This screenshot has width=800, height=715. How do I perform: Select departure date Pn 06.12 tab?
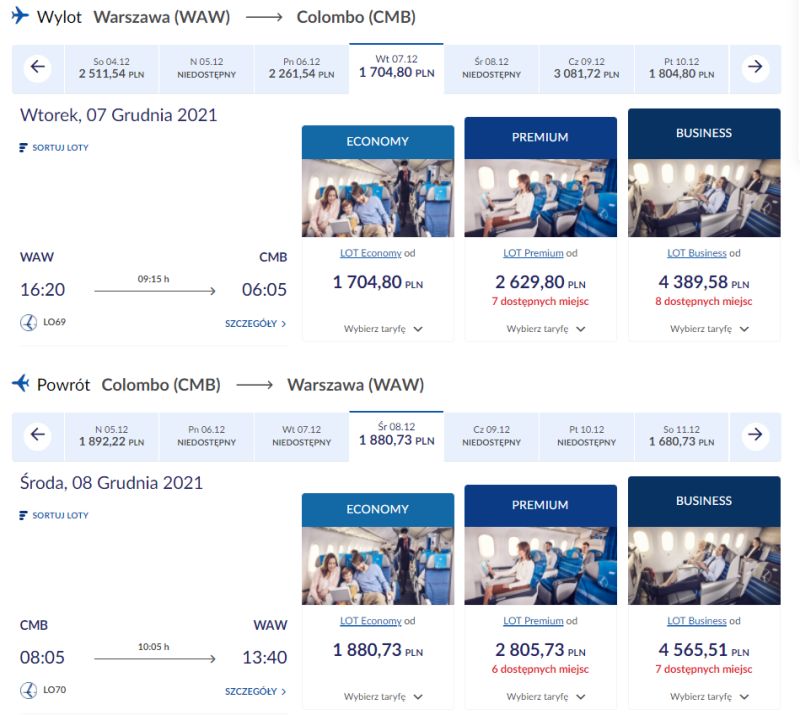tap(302, 69)
